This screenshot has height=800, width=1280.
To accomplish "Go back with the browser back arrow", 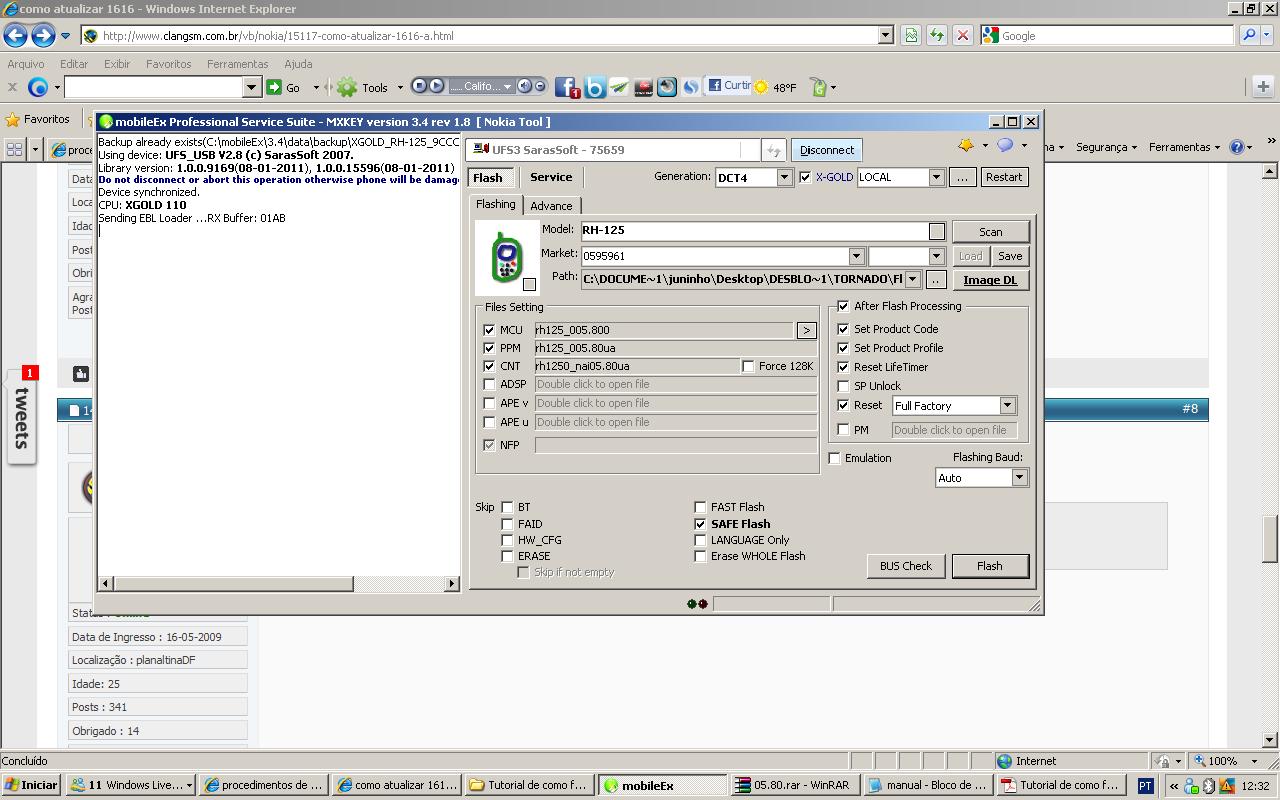I will pos(15,36).
